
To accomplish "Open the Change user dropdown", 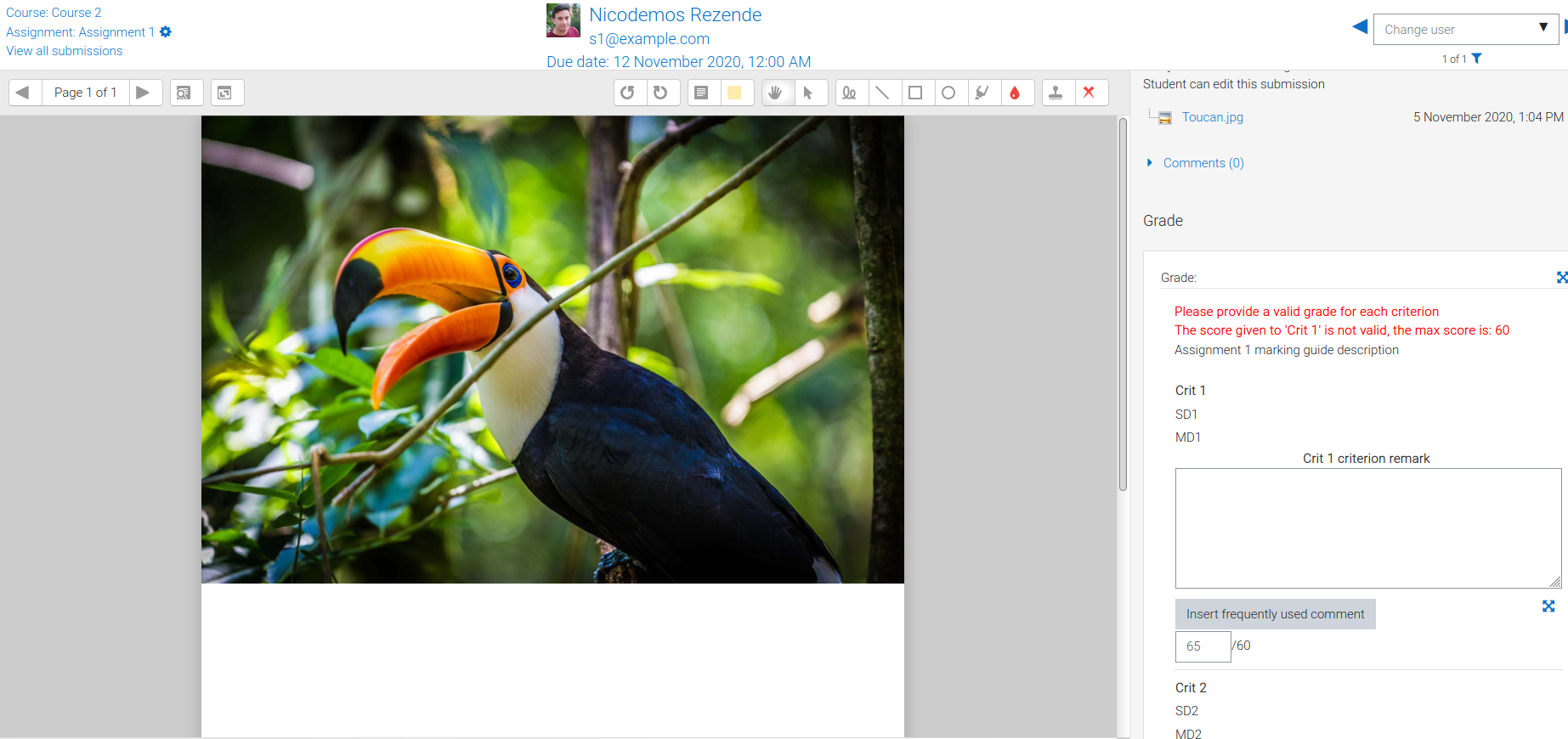I will coord(1465,29).
